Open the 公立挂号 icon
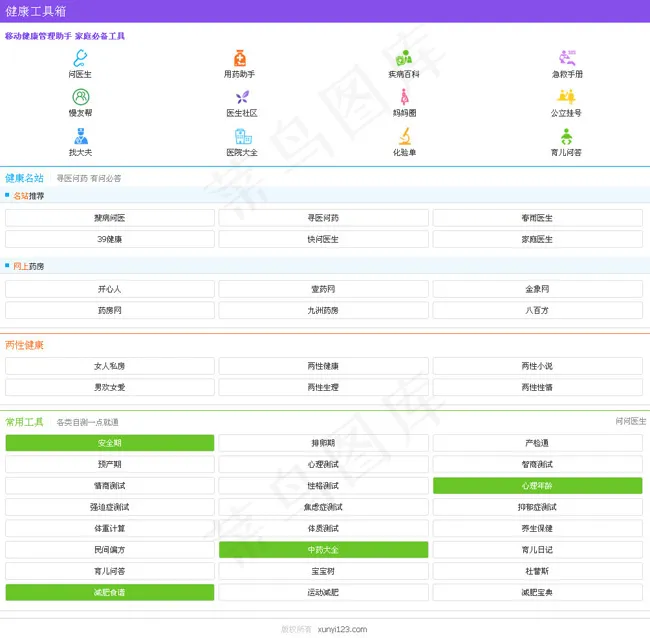This screenshot has width=650, height=638. pyautogui.click(x=566, y=97)
